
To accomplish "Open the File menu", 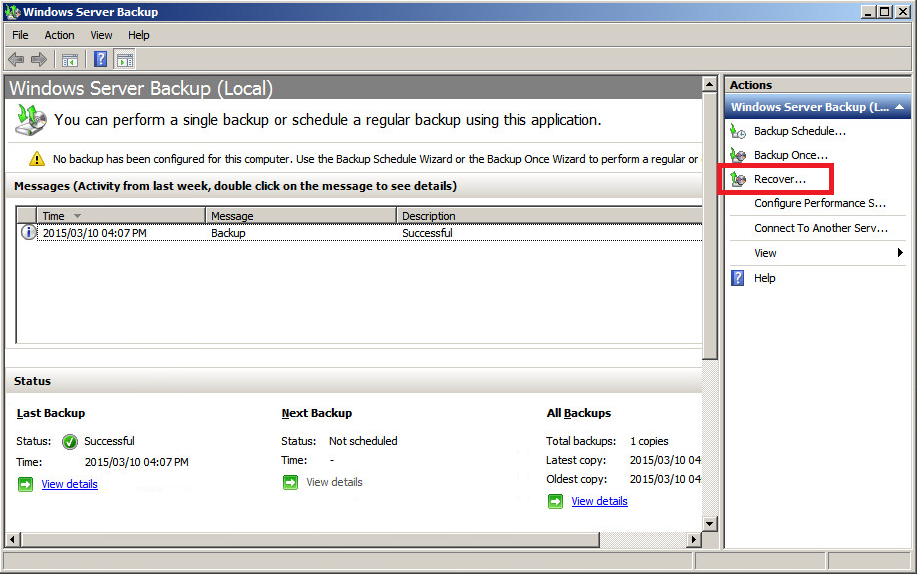I will [20, 35].
